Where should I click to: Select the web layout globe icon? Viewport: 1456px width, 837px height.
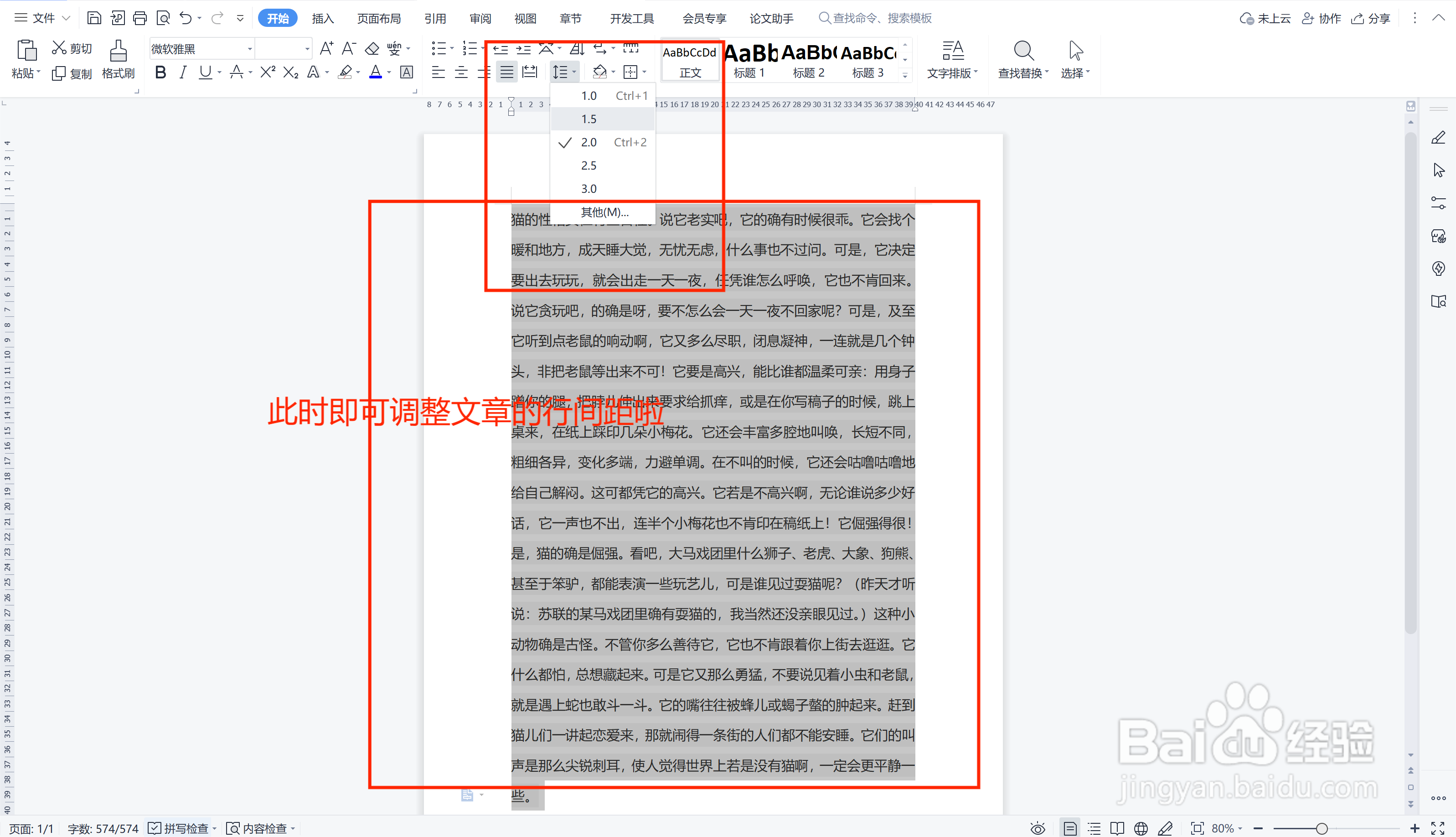(1141, 828)
